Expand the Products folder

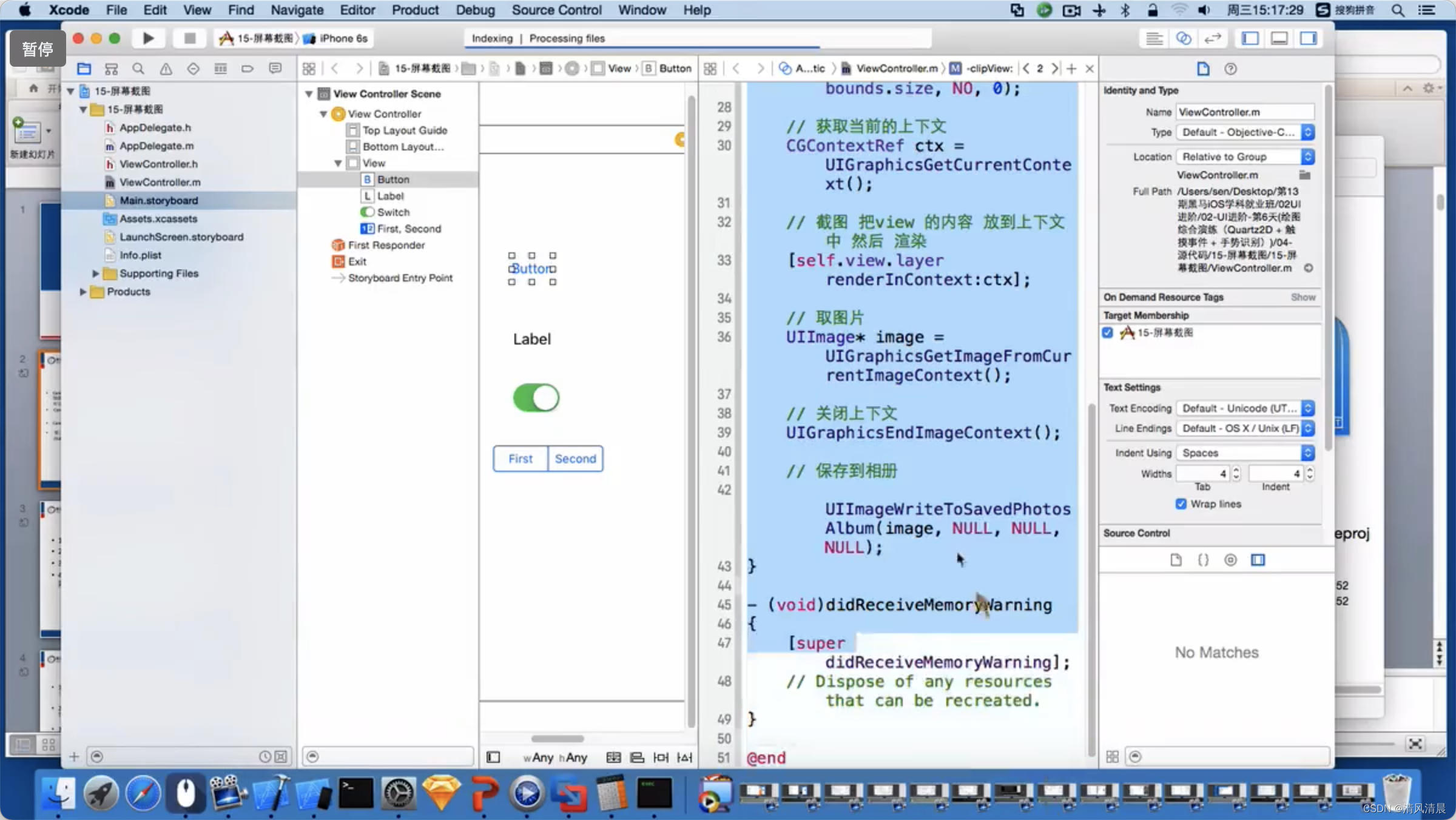83,292
